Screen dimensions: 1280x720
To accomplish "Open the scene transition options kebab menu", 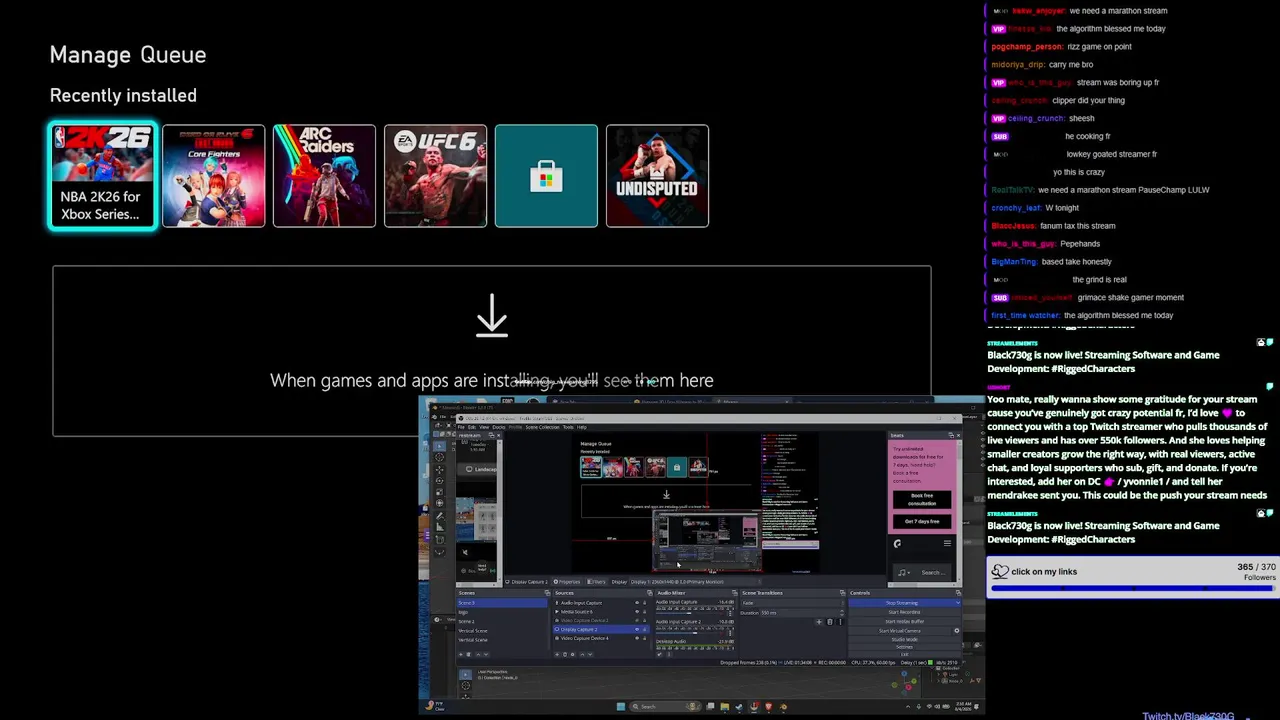I will click(840, 622).
